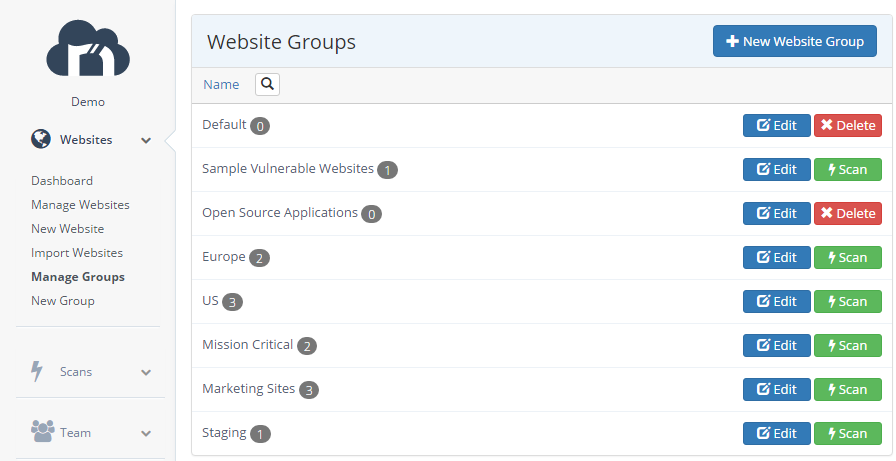Edit the Sample Vulnerable Websites group
Image resolution: width=896 pixels, height=461 pixels.
(x=777, y=169)
